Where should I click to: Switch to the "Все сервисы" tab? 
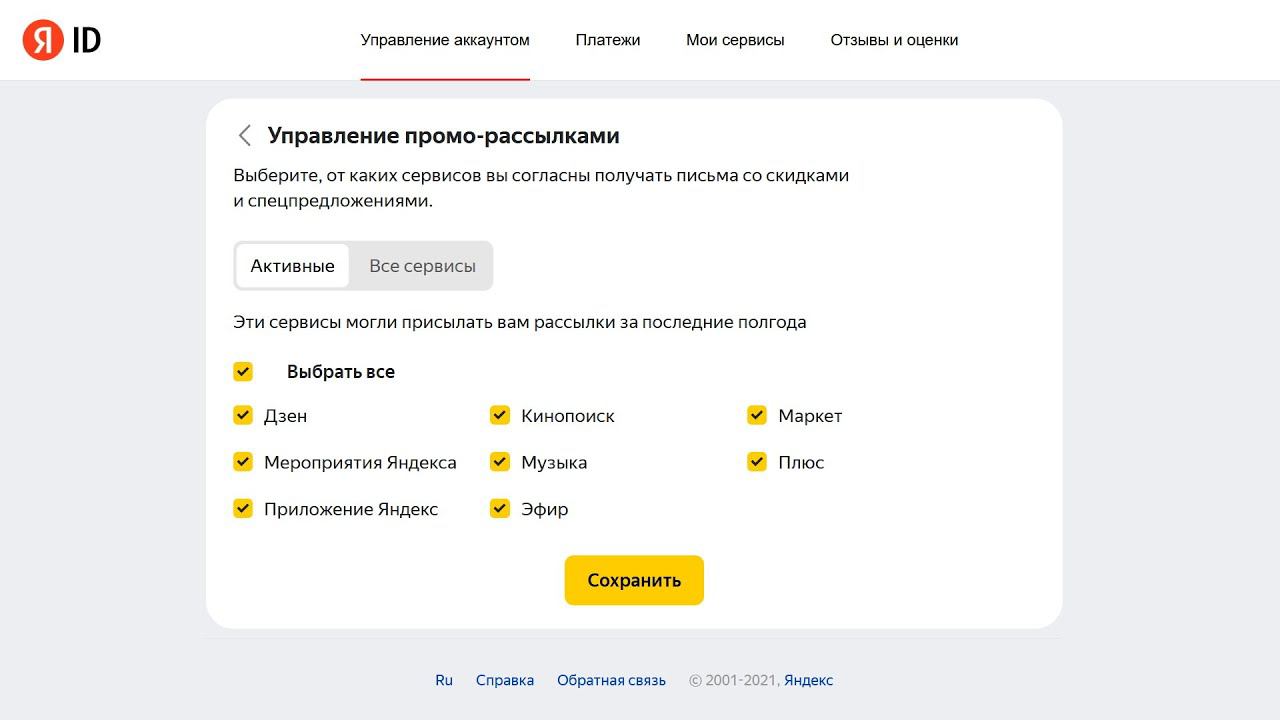click(422, 266)
